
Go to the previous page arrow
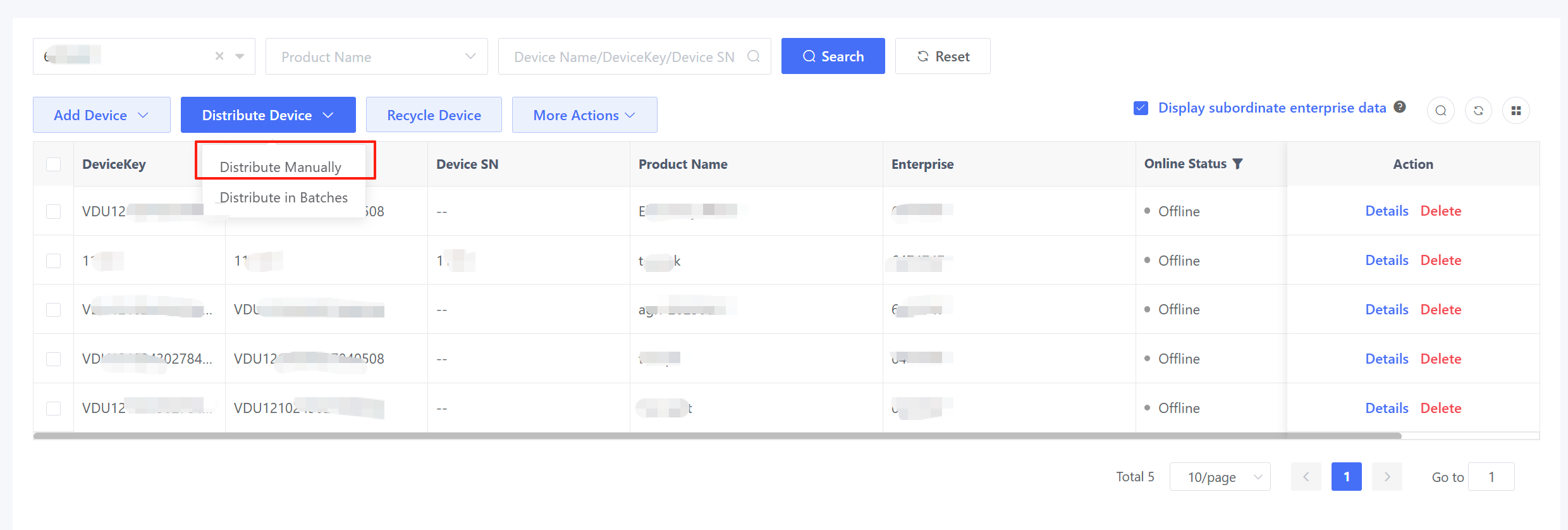tap(1306, 477)
